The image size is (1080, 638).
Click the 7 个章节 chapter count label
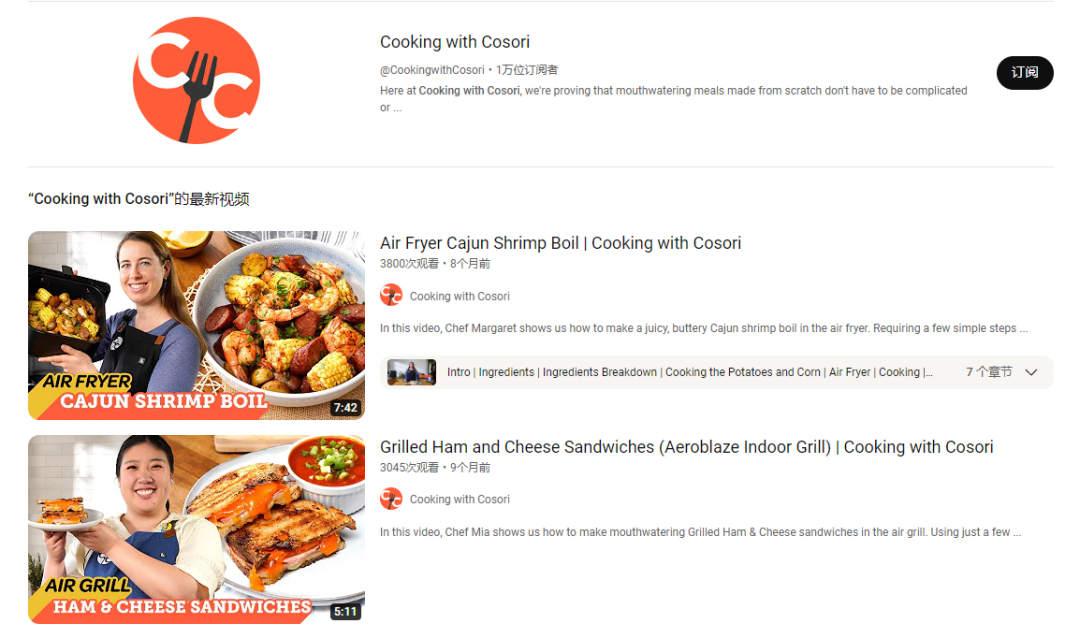(988, 372)
